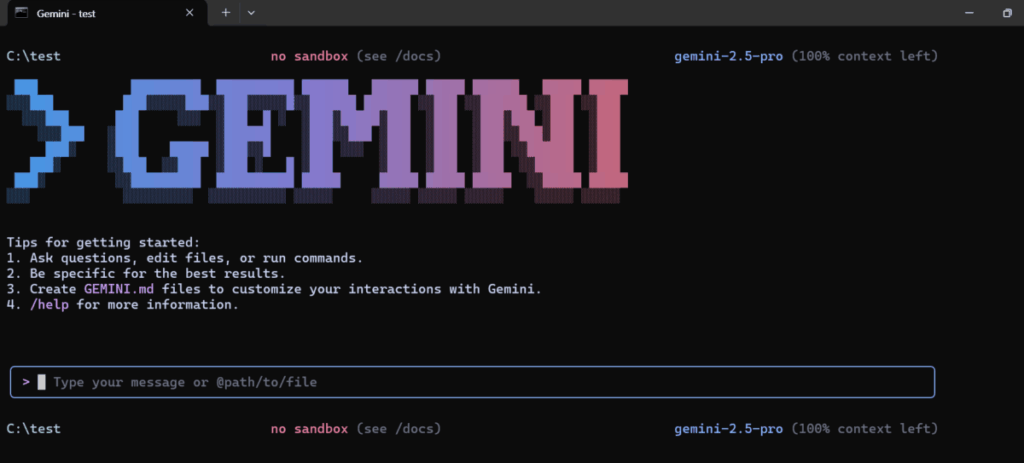
Task: Click the C:\test path above the banner
Action: (x=33, y=56)
